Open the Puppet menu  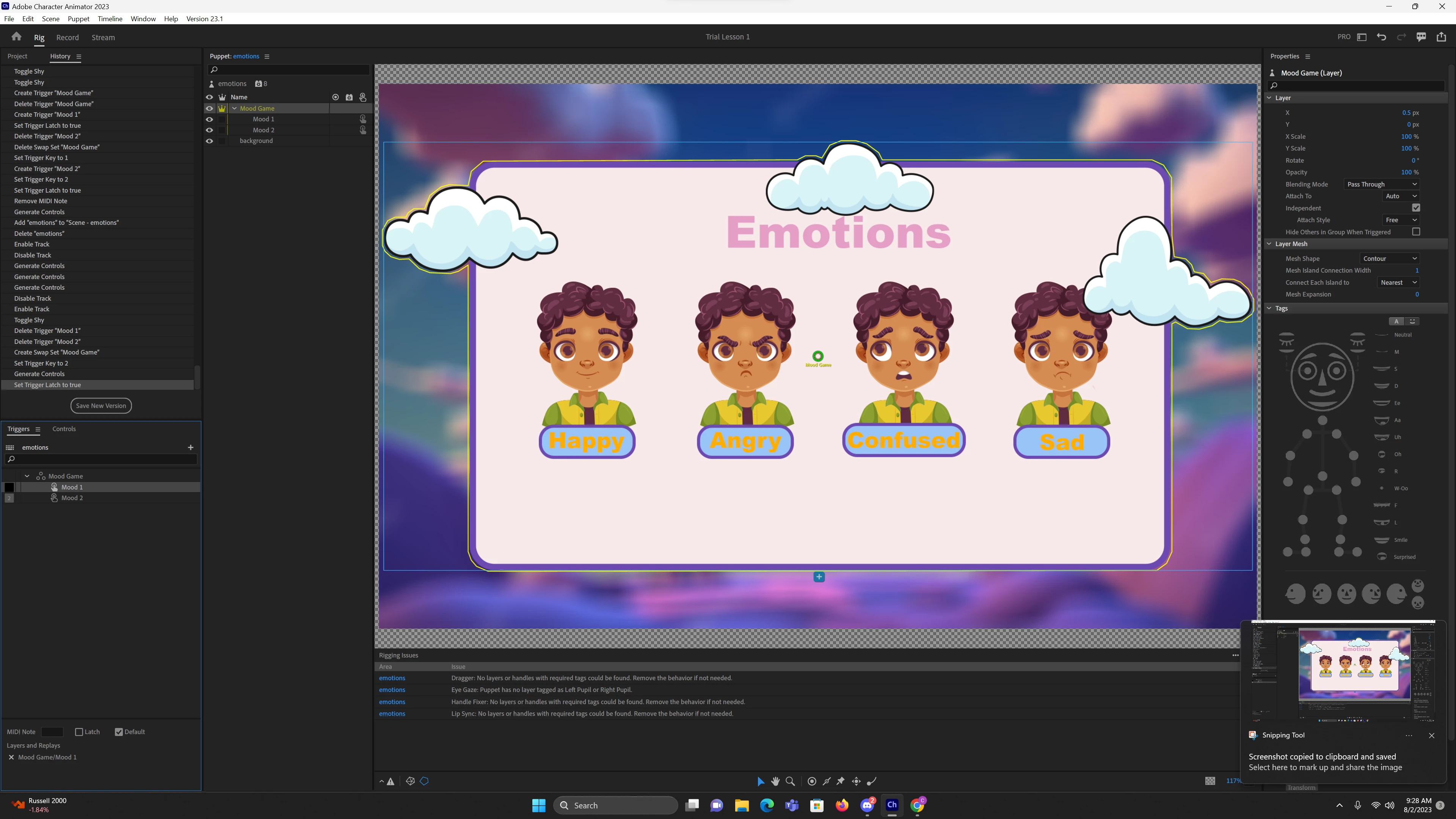tap(78, 19)
